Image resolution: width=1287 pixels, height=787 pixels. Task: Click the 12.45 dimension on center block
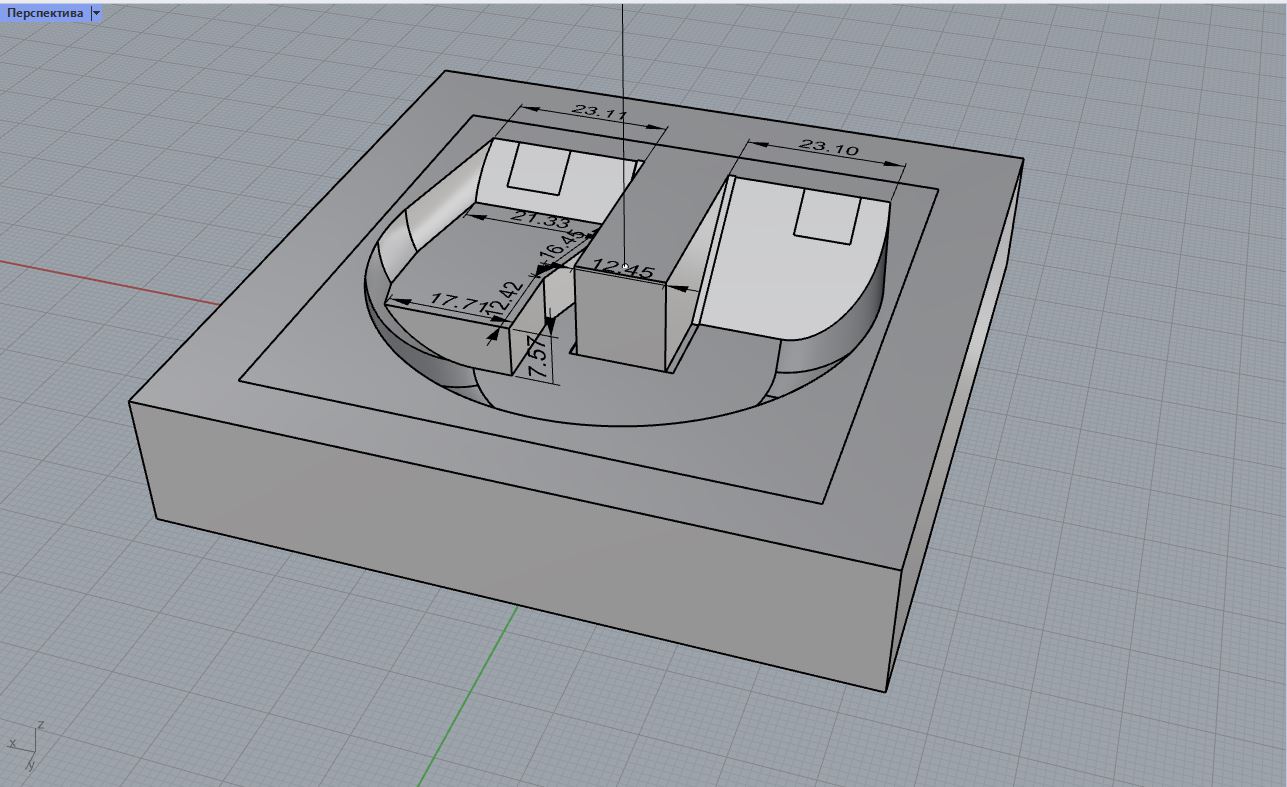(623, 268)
